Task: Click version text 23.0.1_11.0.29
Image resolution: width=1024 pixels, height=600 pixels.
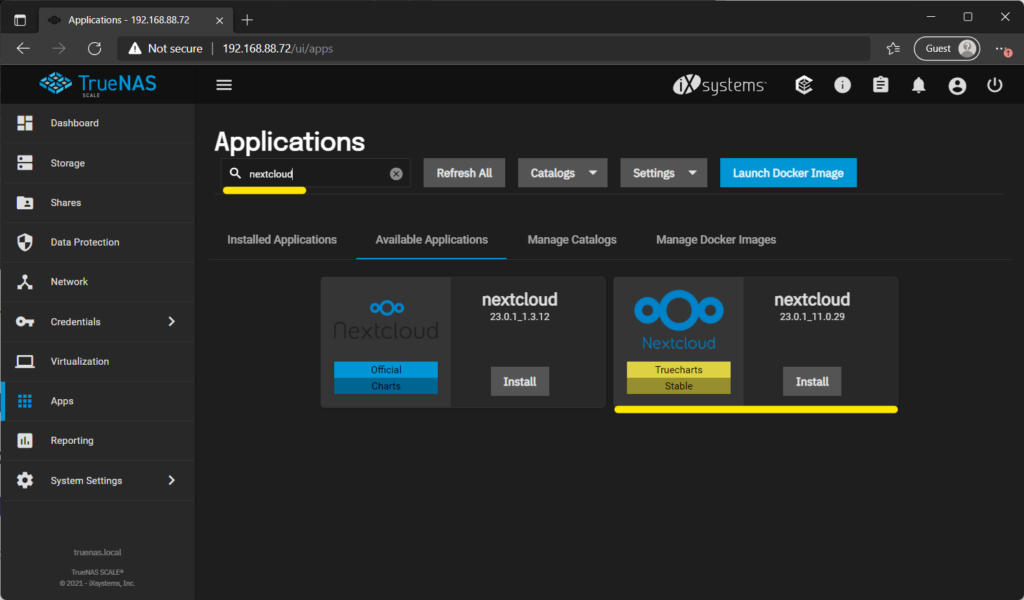Action: click(812, 317)
